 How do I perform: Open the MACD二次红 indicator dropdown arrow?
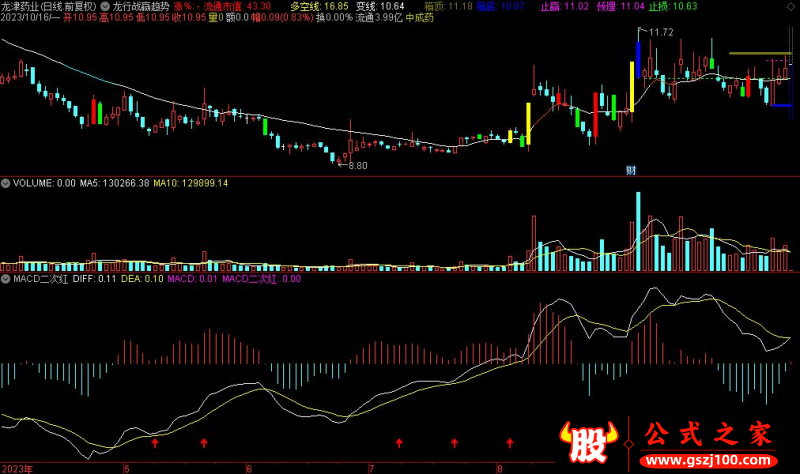click(x=6, y=279)
